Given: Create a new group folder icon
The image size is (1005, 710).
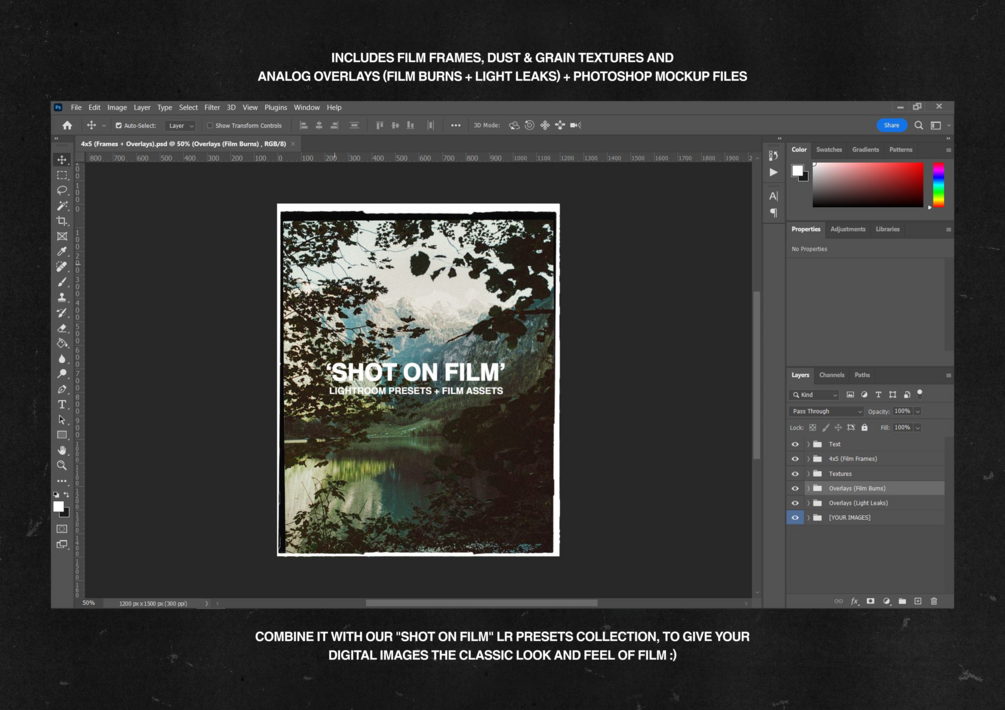Looking at the screenshot, I should tap(902, 601).
